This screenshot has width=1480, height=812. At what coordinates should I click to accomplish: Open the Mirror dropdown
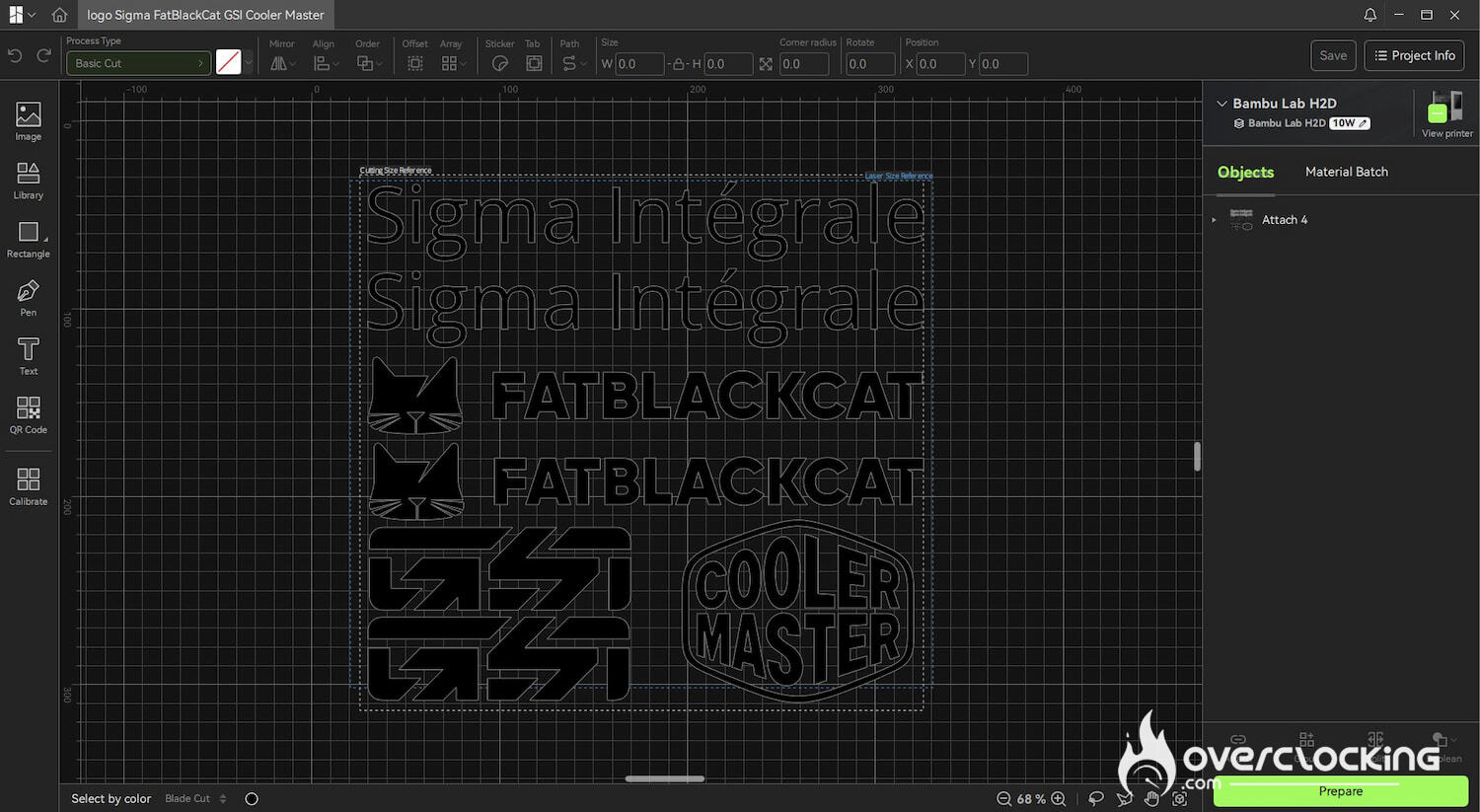[283, 63]
